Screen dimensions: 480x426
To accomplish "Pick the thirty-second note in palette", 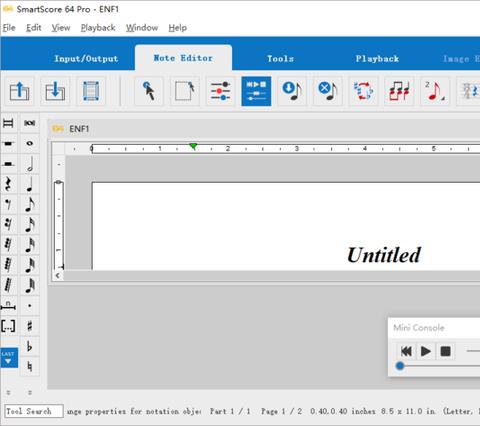I will pyautogui.click(x=30, y=245).
